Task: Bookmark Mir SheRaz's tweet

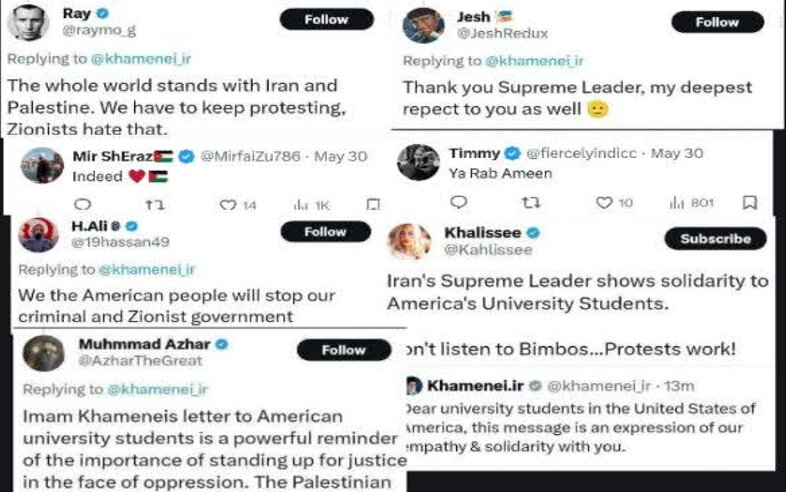Action: coord(372,204)
